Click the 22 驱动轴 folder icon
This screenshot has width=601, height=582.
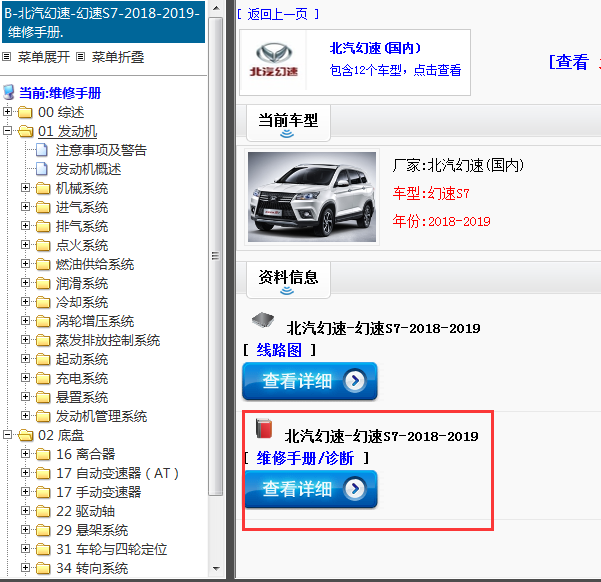(43, 511)
